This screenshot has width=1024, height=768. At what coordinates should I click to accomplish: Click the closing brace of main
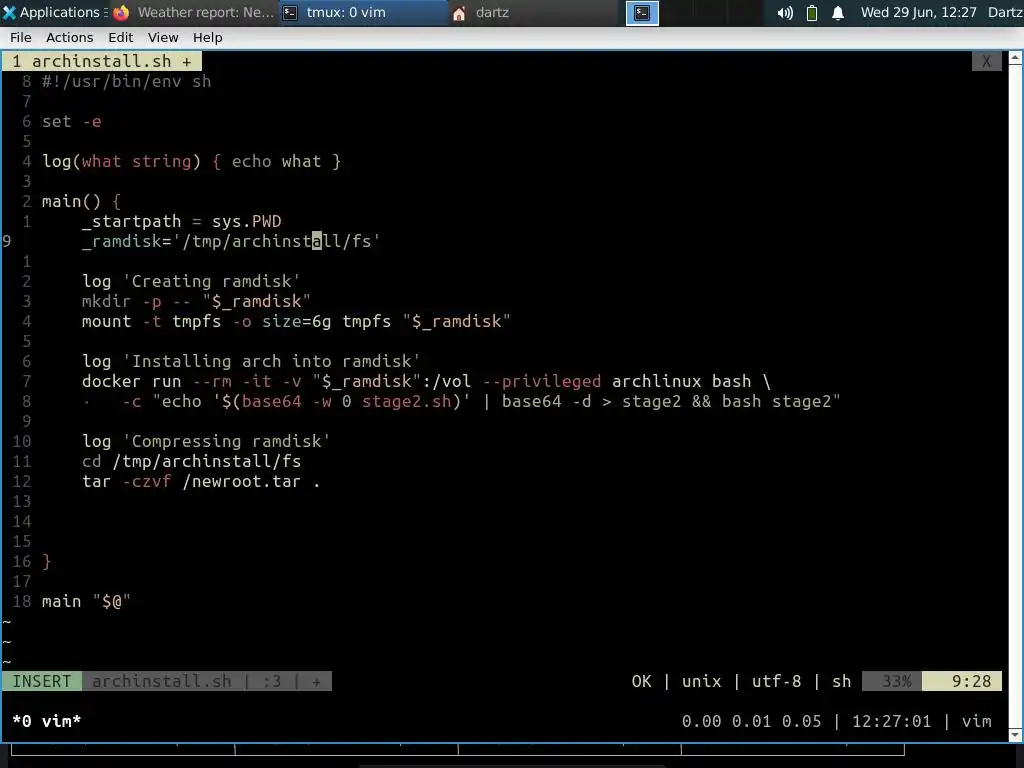(46, 562)
